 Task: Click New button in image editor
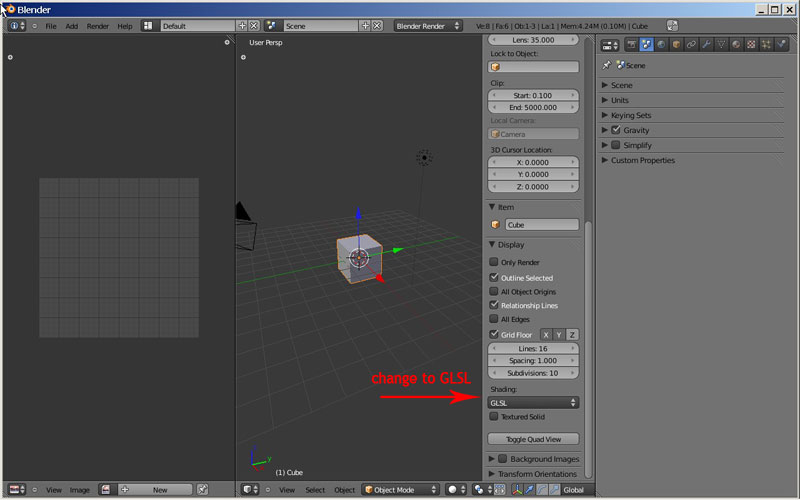coord(159,490)
